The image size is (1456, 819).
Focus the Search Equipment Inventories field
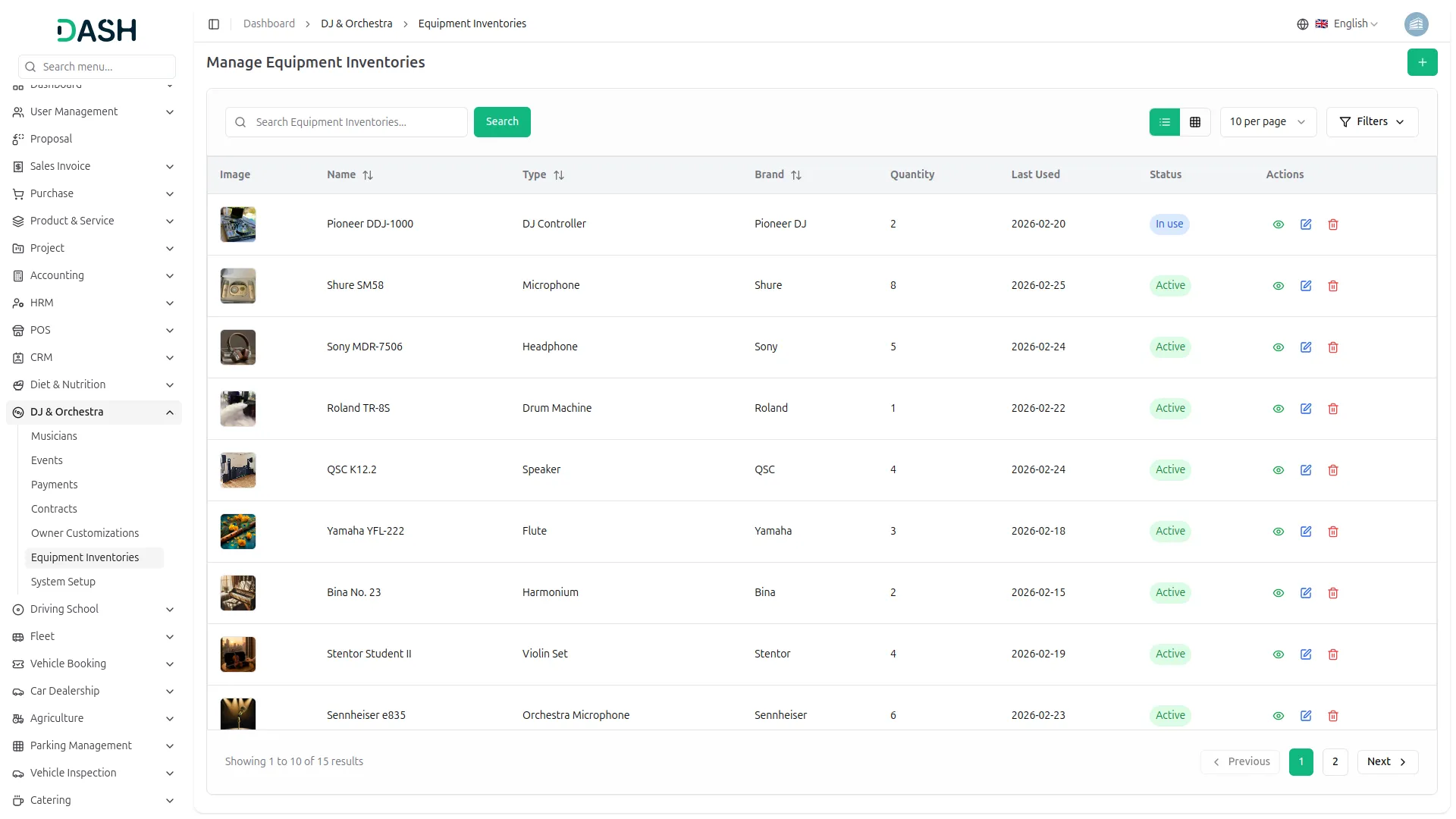pos(356,122)
